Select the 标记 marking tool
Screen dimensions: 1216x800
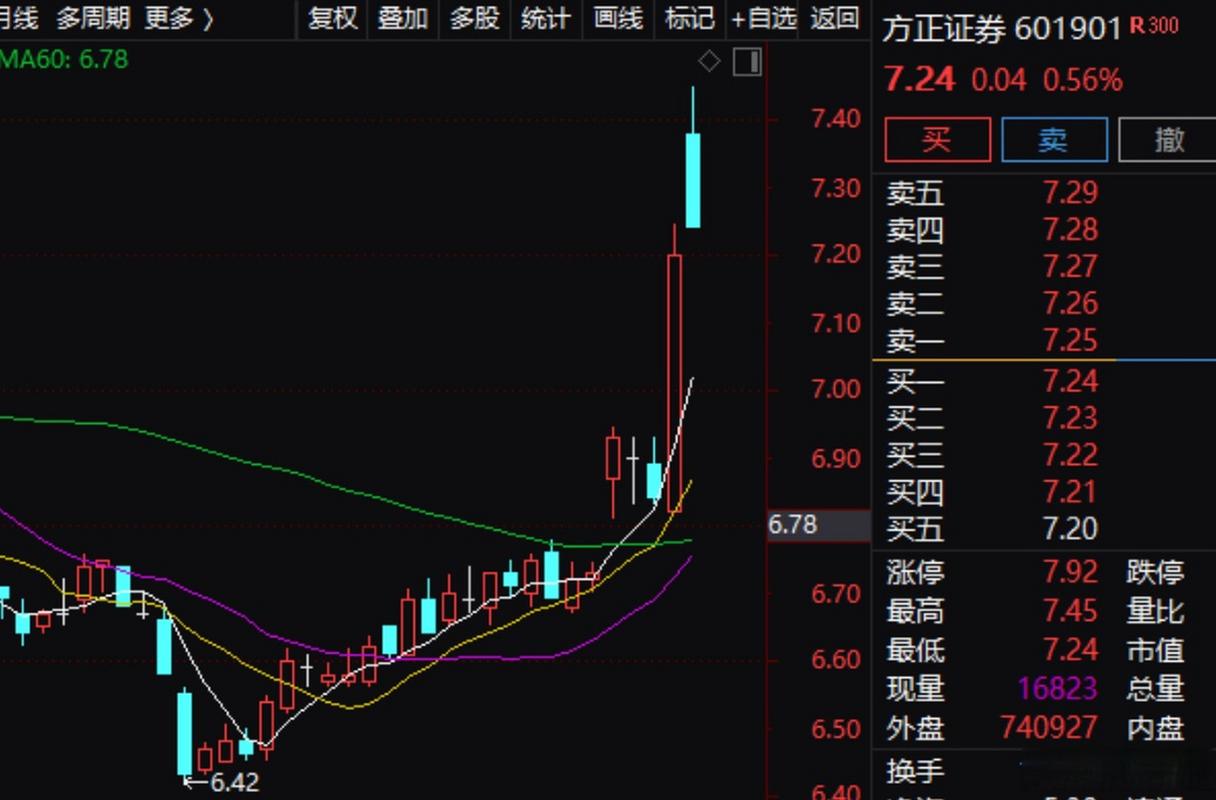pos(688,19)
